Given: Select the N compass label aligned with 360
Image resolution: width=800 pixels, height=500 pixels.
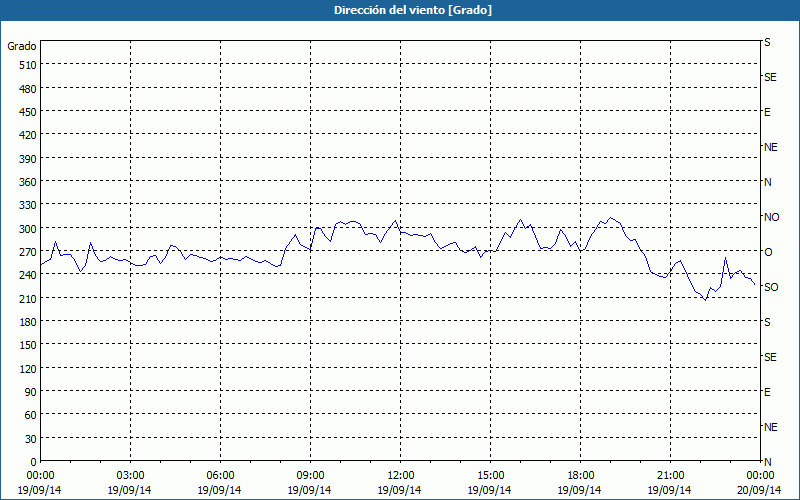Looking at the screenshot, I should pyautogui.click(x=767, y=182).
